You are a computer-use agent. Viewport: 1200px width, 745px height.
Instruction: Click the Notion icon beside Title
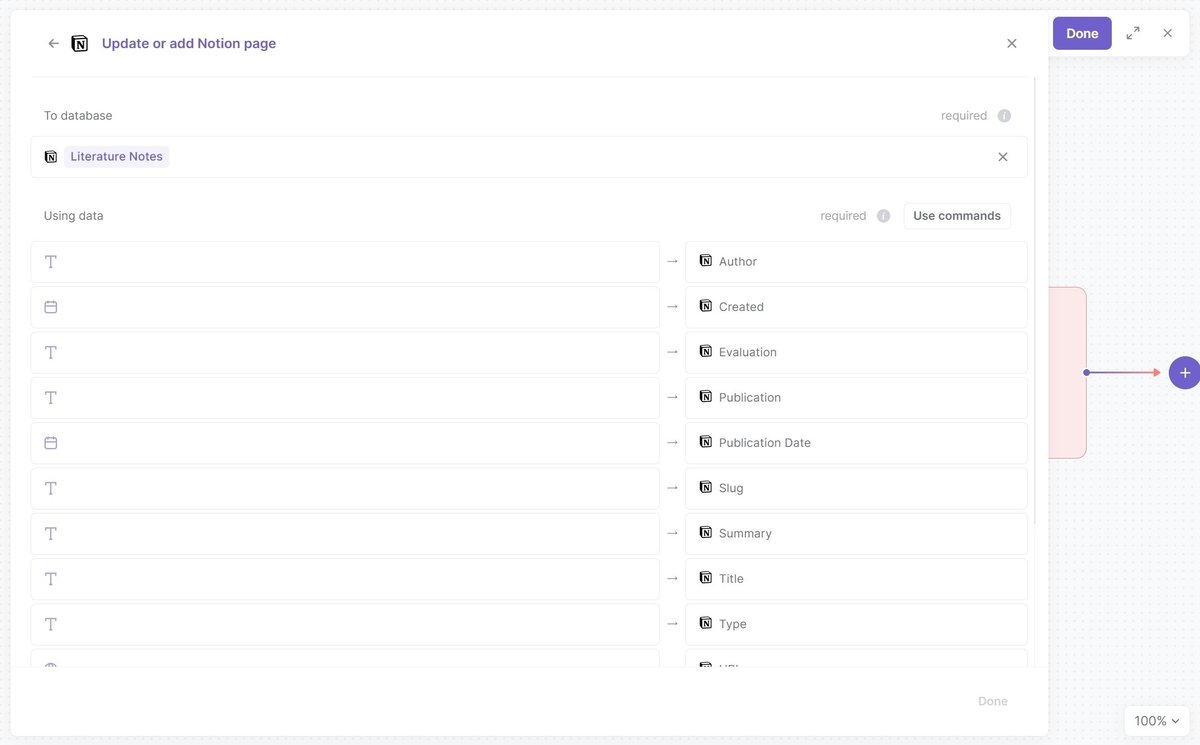(x=706, y=578)
